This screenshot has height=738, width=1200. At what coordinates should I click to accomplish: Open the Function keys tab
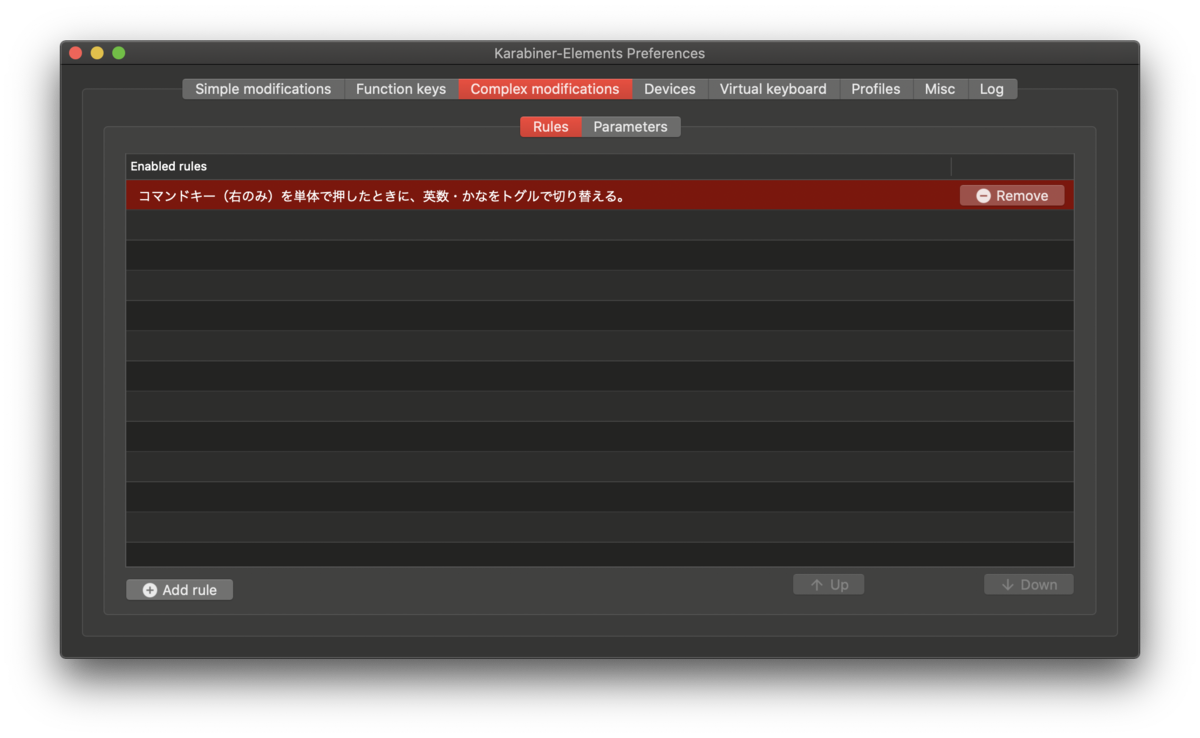(x=401, y=89)
